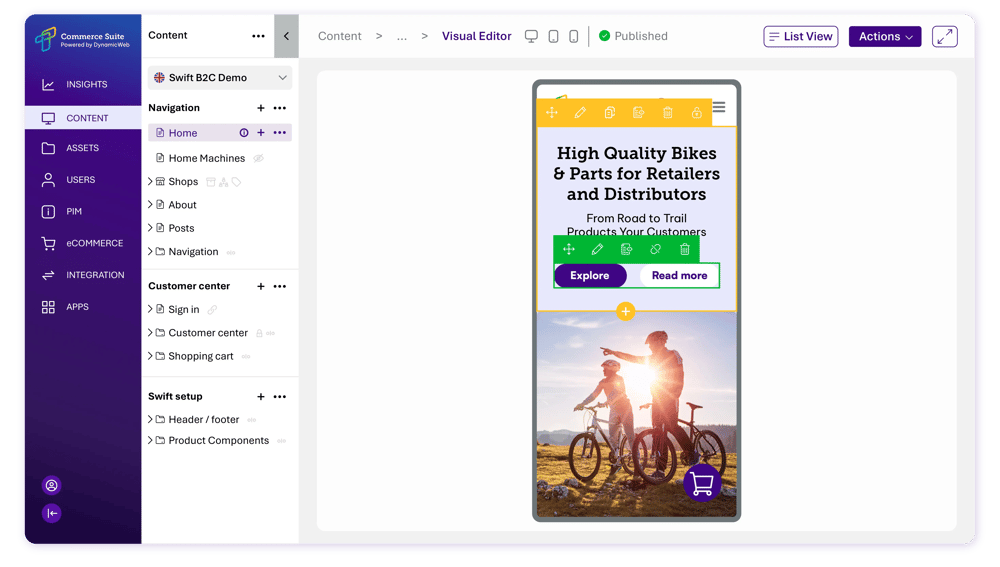Expand the Sign in node
1000x567 pixels.
click(x=151, y=309)
